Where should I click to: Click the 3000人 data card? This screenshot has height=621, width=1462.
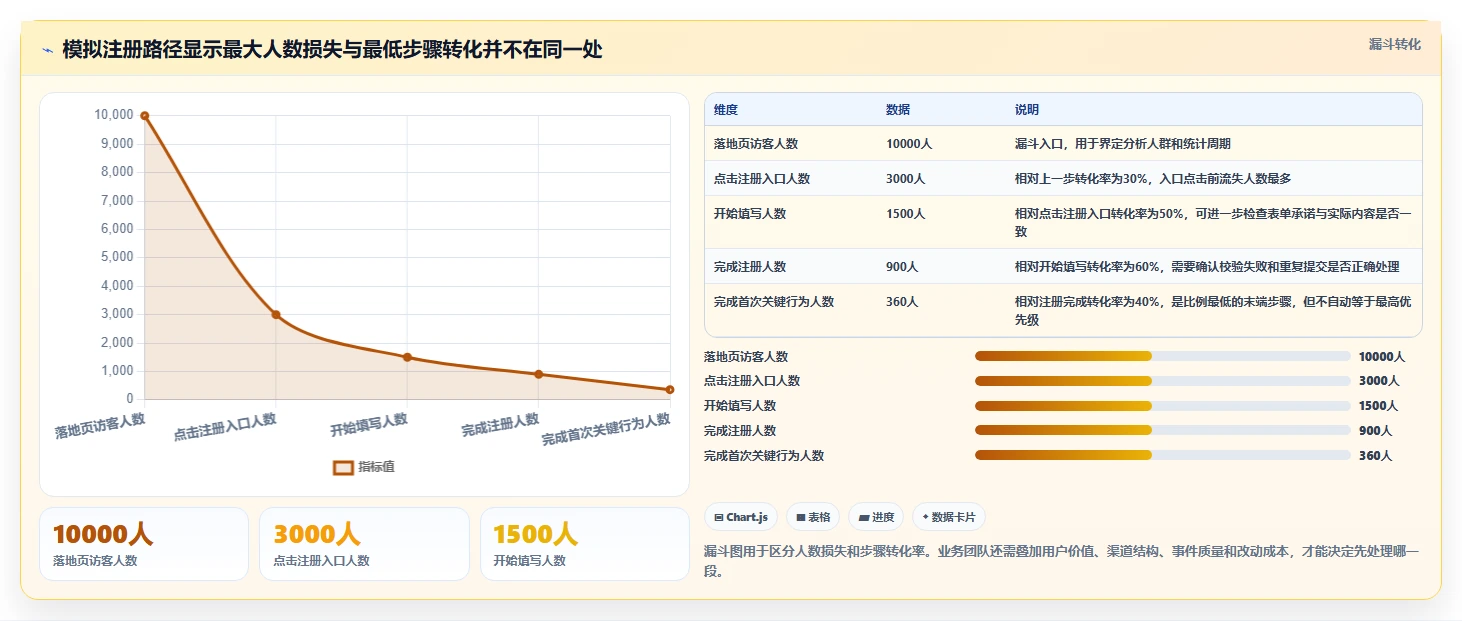tap(364, 544)
